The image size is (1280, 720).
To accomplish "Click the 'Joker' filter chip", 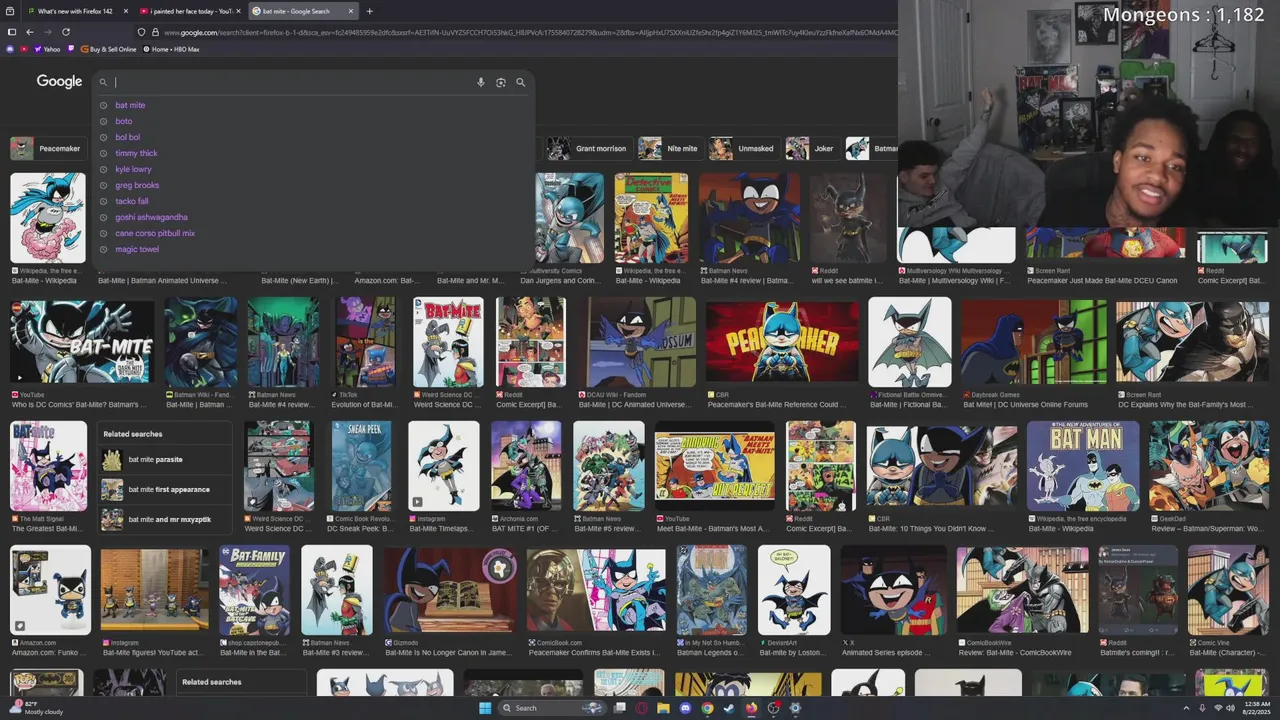I will point(812,148).
